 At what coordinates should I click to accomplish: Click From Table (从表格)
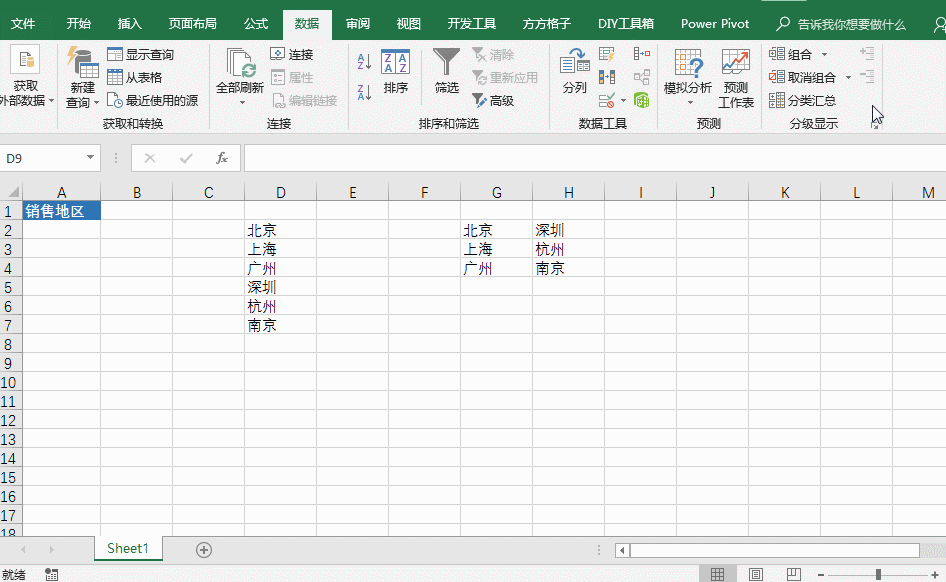pyautogui.click(x=135, y=77)
